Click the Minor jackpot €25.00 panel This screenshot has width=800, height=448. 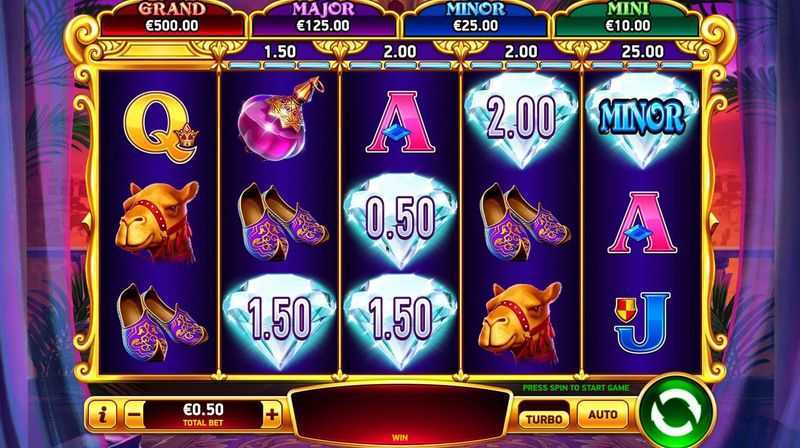(x=476, y=19)
